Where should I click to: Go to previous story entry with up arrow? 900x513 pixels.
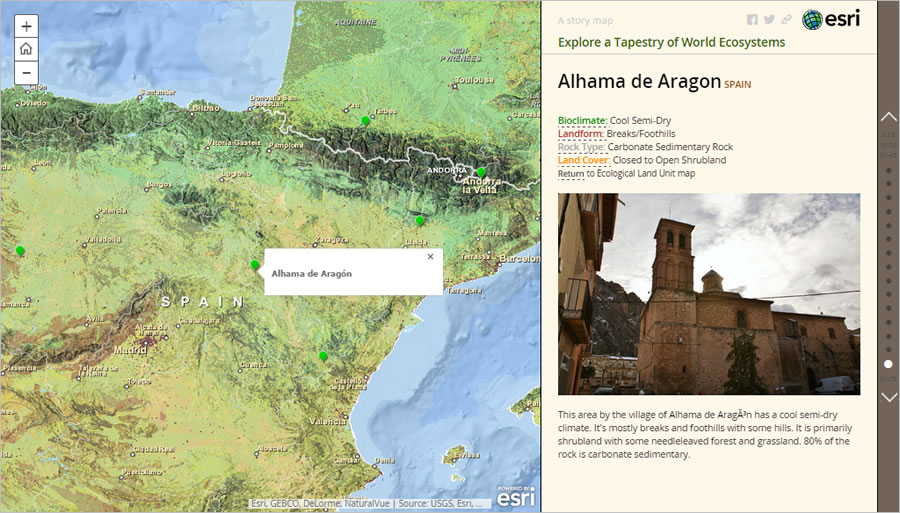coord(889,117)
